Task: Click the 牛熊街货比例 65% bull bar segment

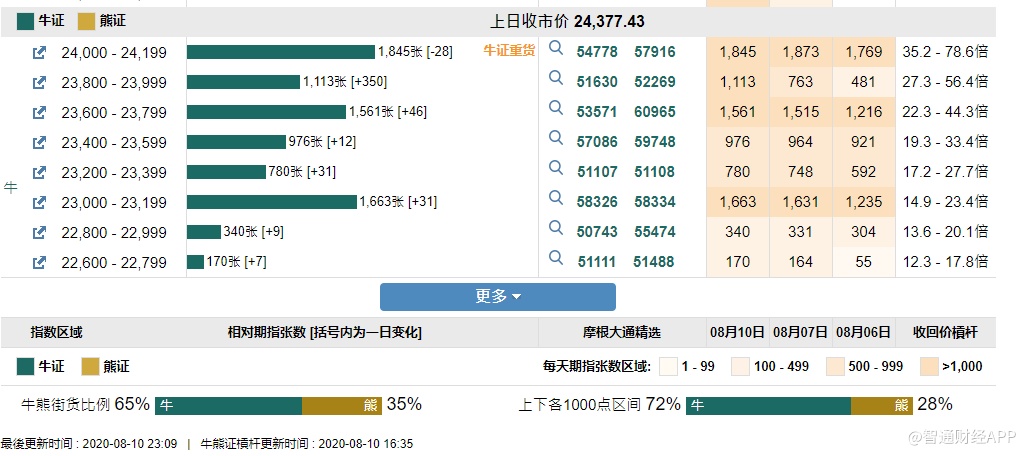Action: (x=228, y=406)
